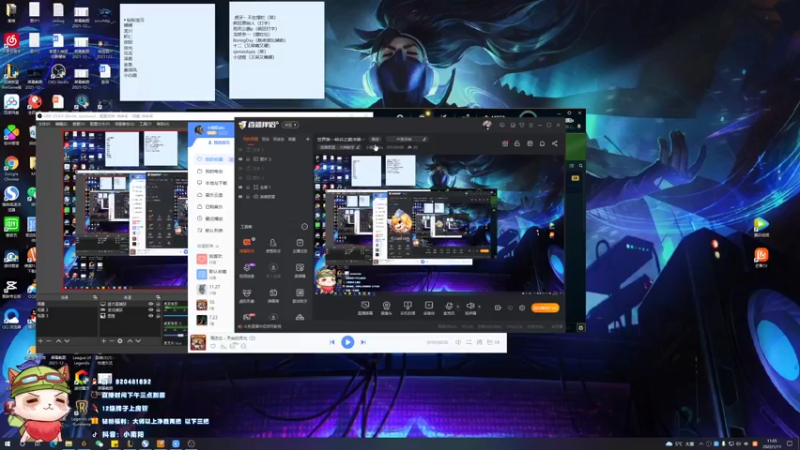Open the Baidu Netdisk desktop icon
Viewport: 800px width, 450px height.
click(x=11, y=104)
